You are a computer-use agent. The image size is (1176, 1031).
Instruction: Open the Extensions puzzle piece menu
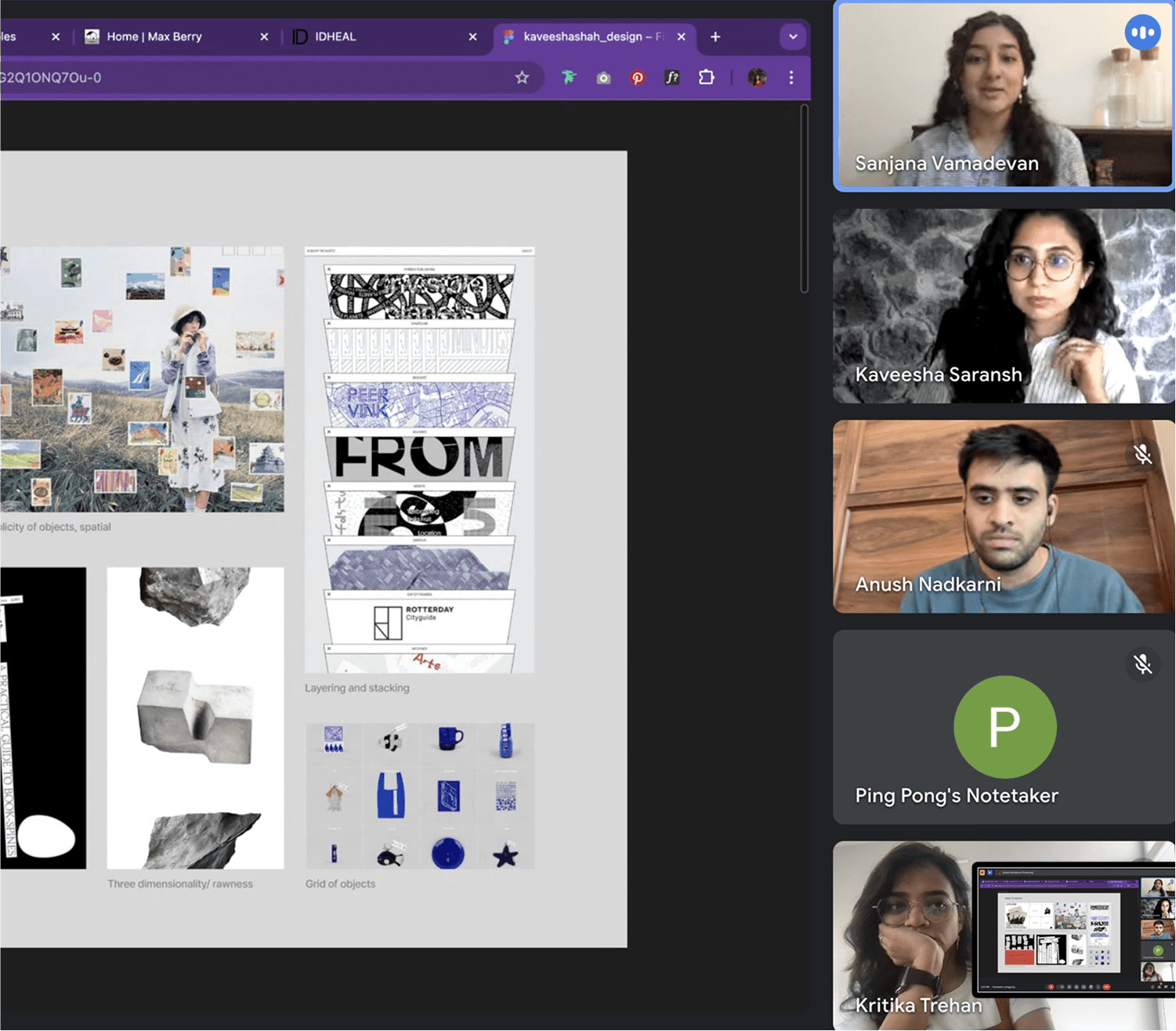click(x=707, y=78)
